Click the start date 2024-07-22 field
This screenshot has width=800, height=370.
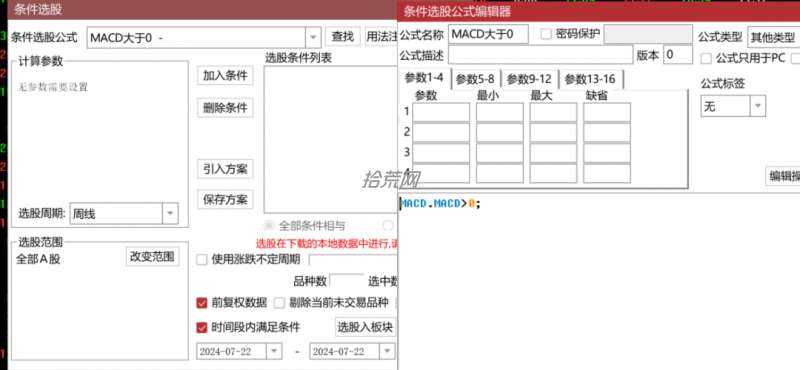[x=232, y=352]
